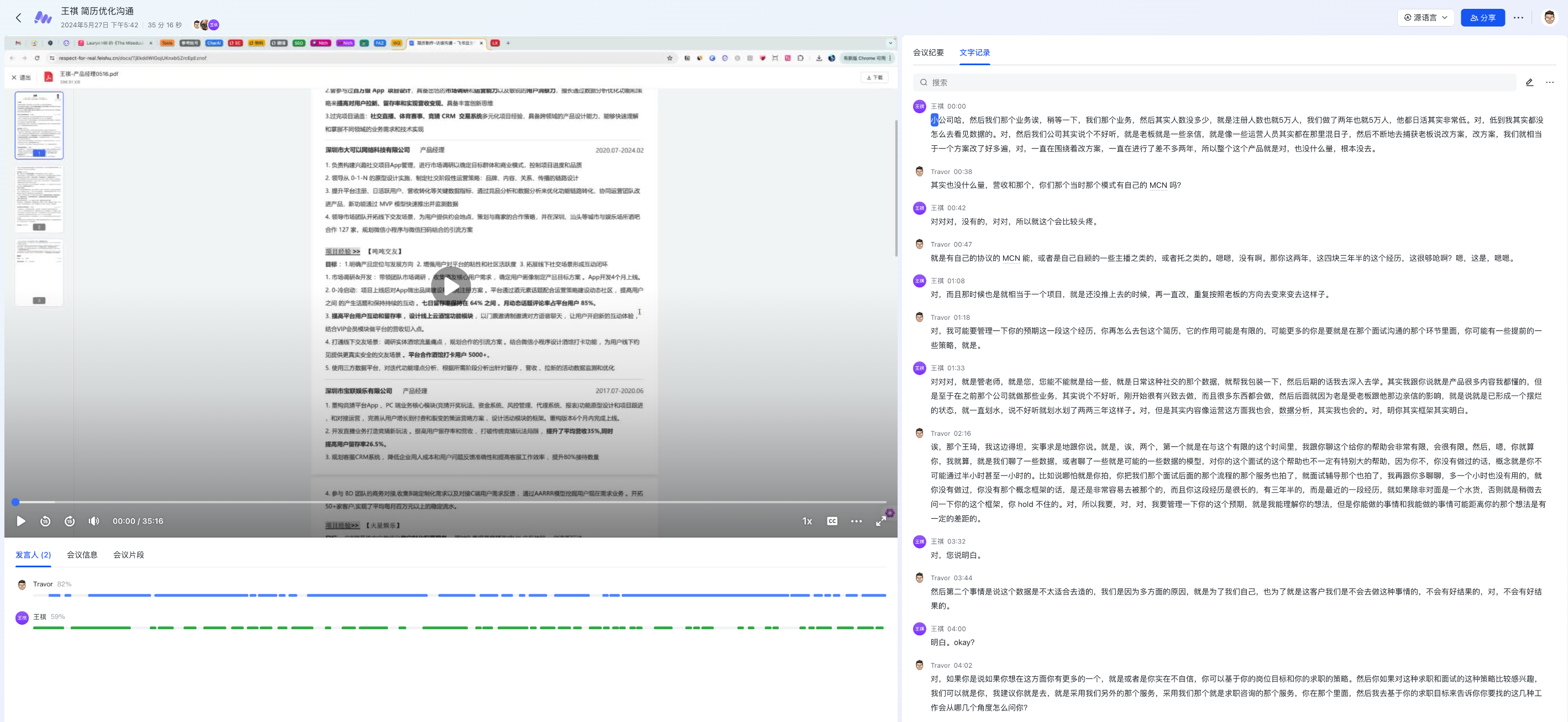Jump to transcript timestamp 02:16
The image size is (1568, 722).
[962, 434]
